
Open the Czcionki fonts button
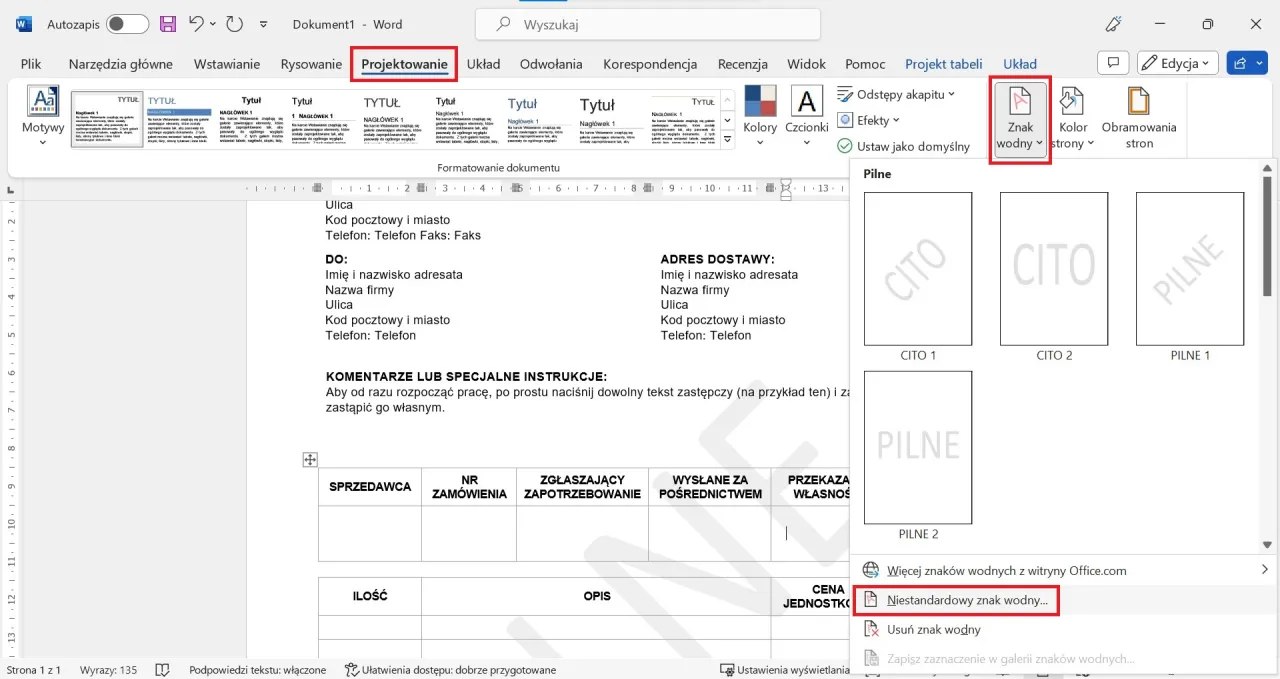click(x=806, y=117)
